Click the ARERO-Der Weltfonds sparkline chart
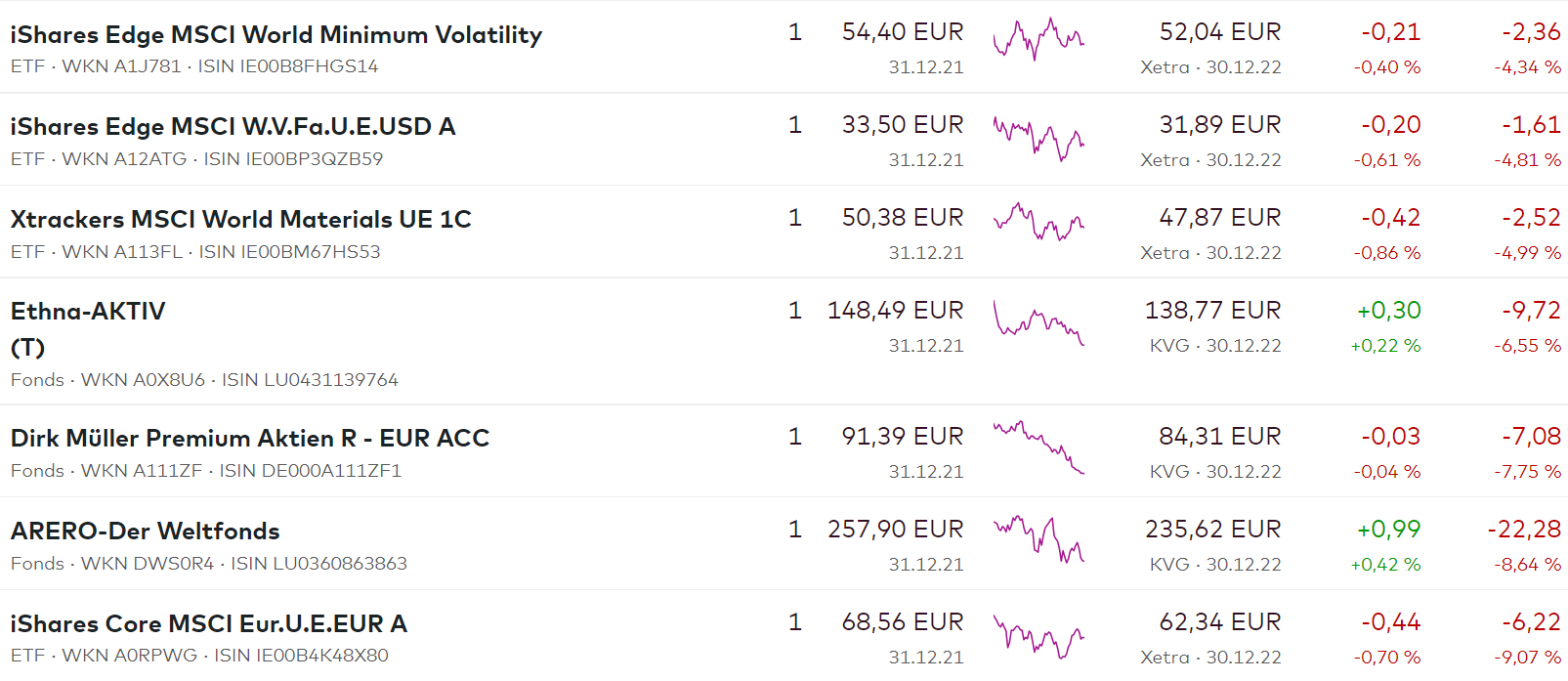 1038,539
